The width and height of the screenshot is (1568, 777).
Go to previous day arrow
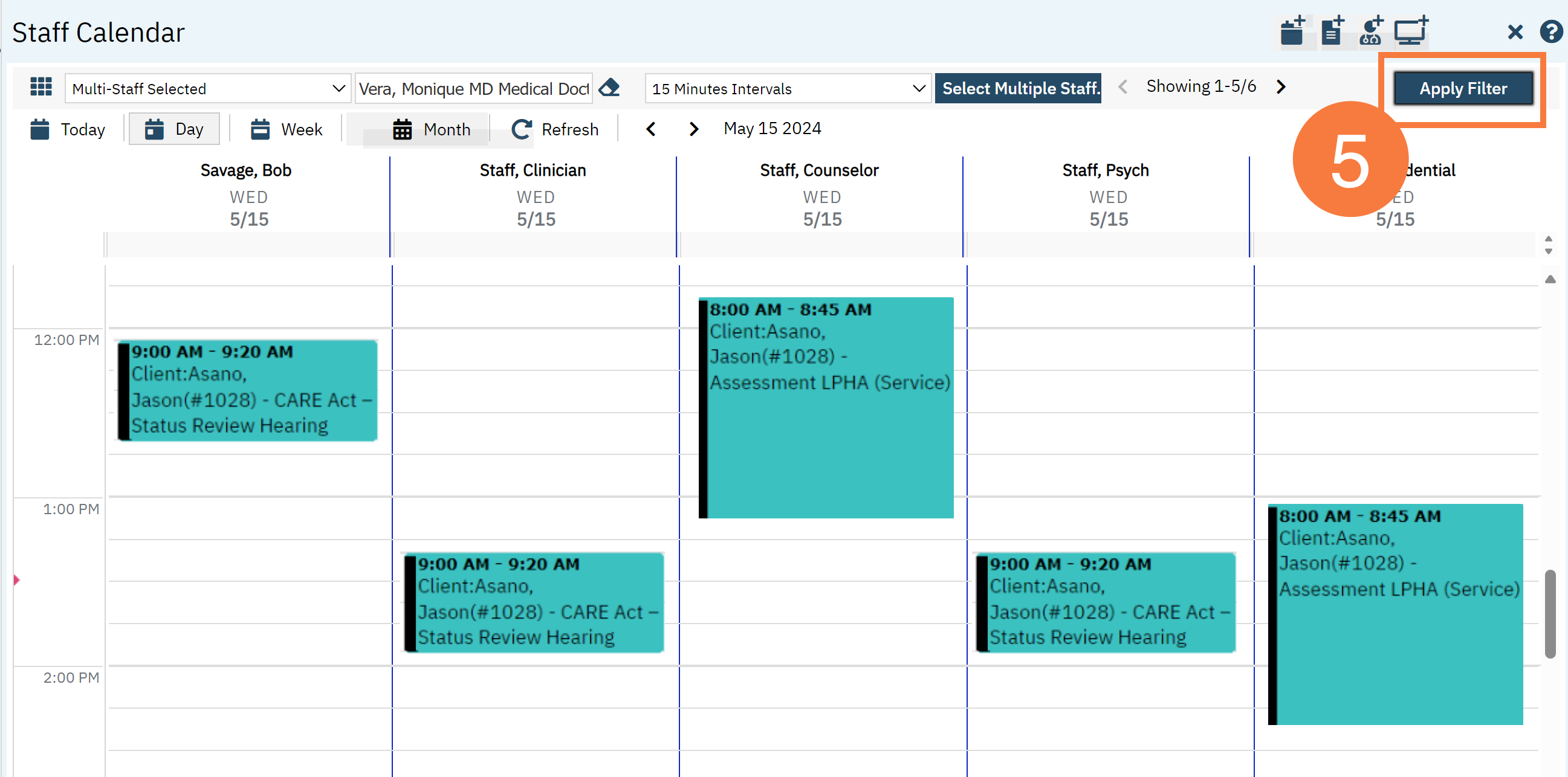click(x=650, y=129)
